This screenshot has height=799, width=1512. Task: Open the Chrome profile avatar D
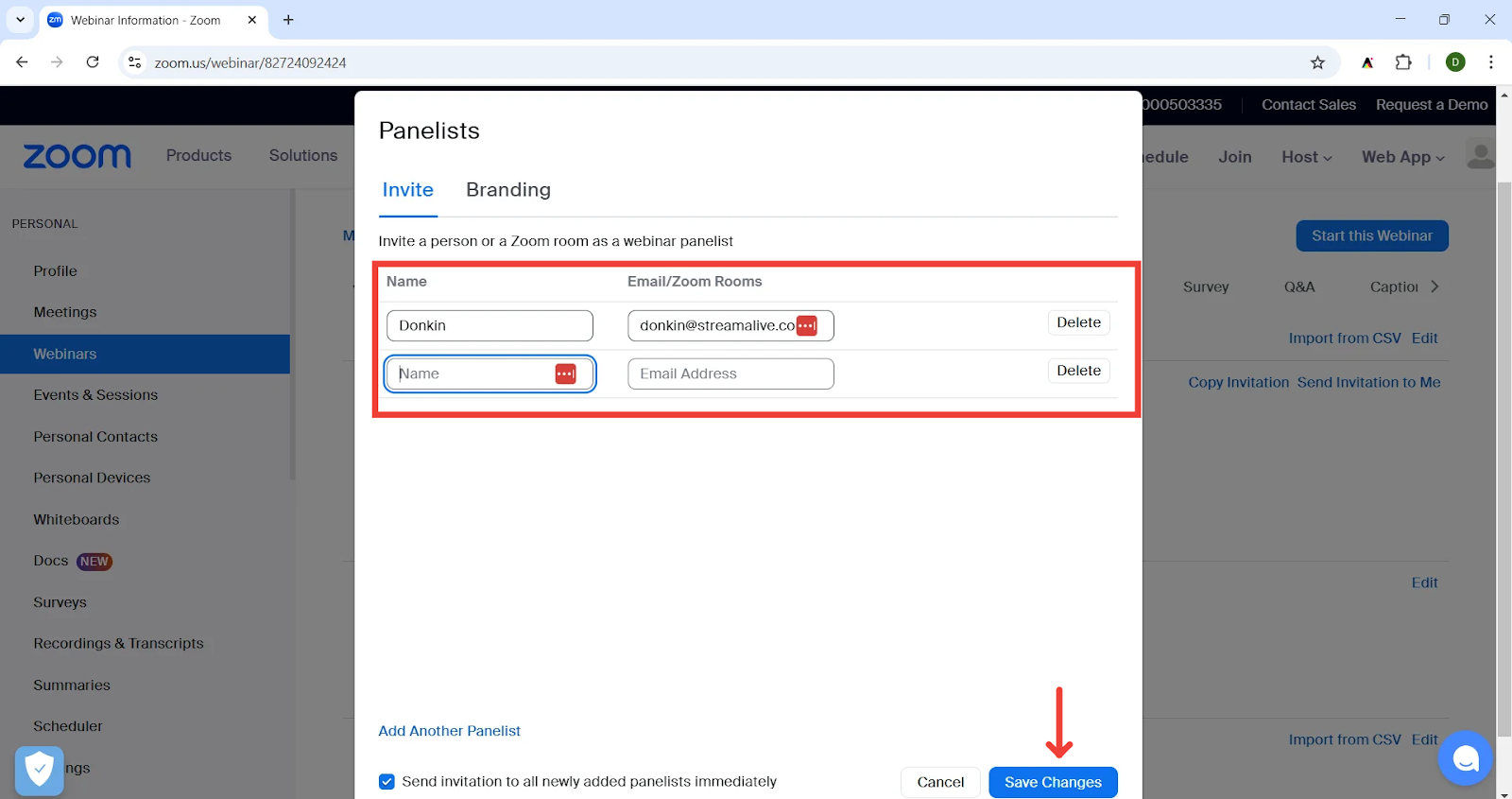[1455, 62]
